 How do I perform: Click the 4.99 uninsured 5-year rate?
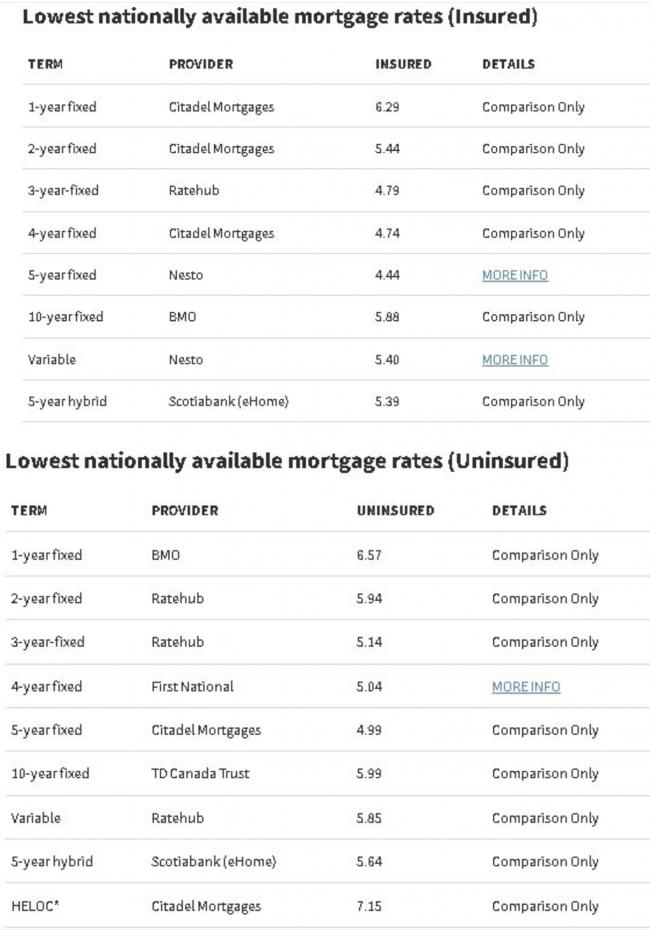369,730
